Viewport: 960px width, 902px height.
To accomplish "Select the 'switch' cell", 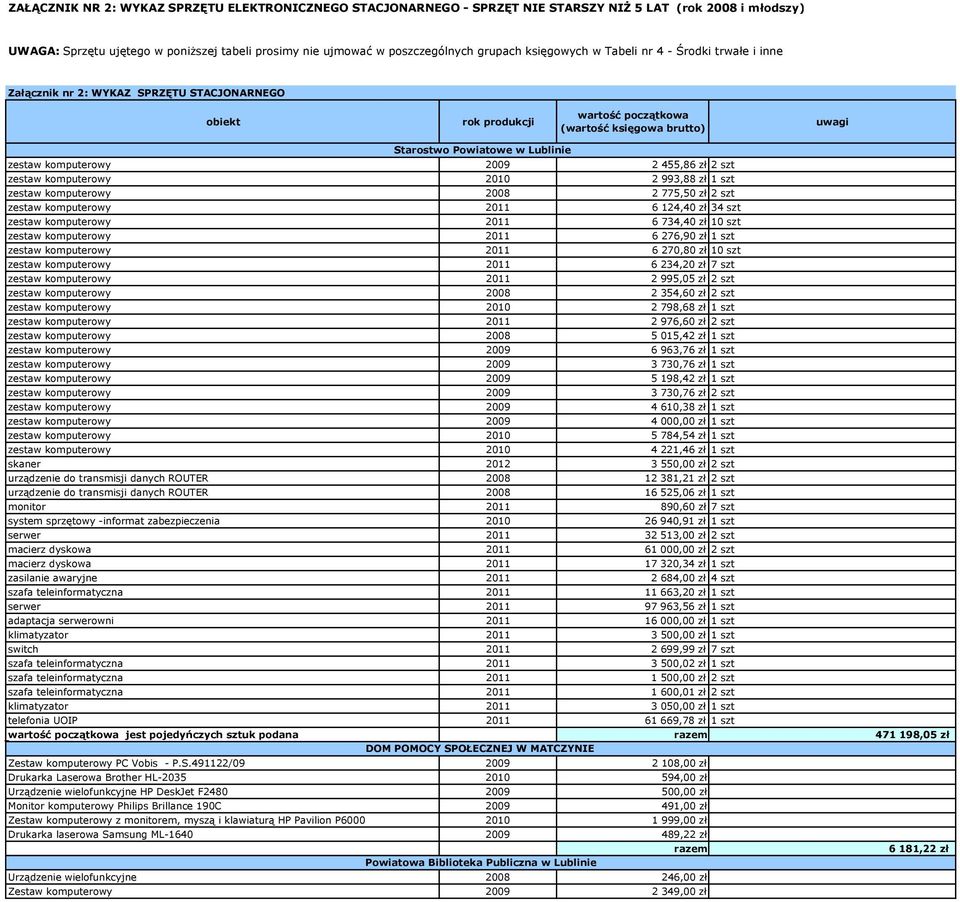I will point(223,649).
